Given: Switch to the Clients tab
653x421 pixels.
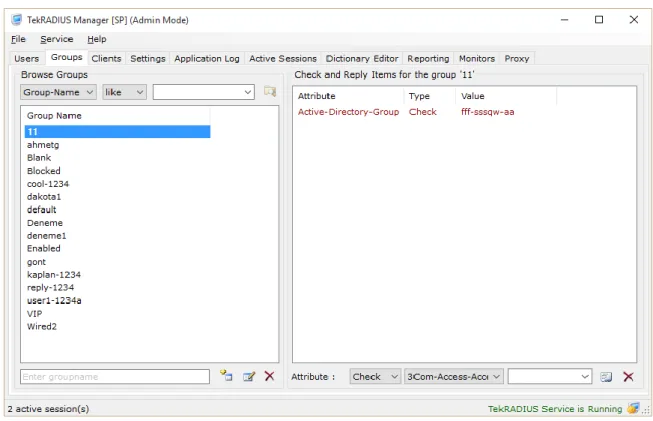Looking at the screenshot, I should 106,59.
